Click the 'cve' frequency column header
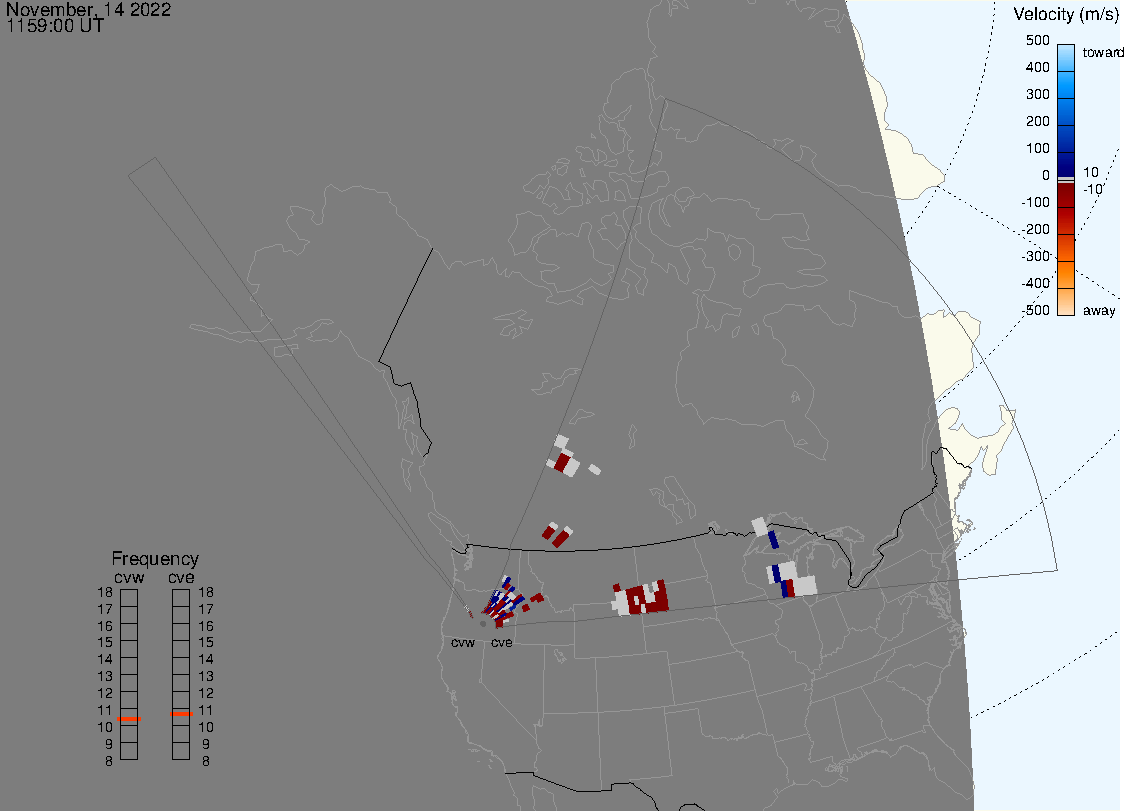This screenshot has height=811, width=1124. click(181, 577)
